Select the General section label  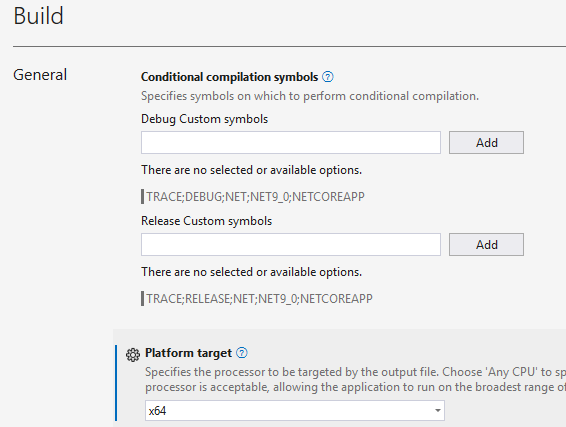point(40,75)
